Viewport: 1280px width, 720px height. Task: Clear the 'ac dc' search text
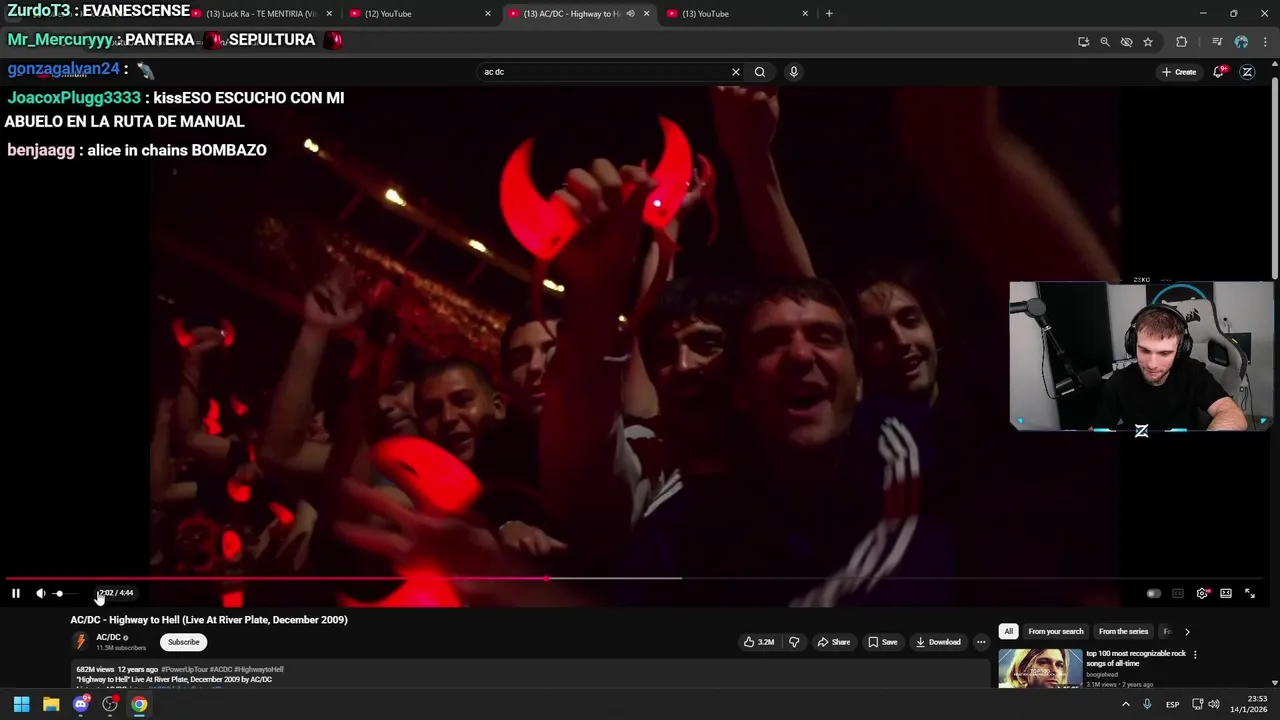point(736,72)
